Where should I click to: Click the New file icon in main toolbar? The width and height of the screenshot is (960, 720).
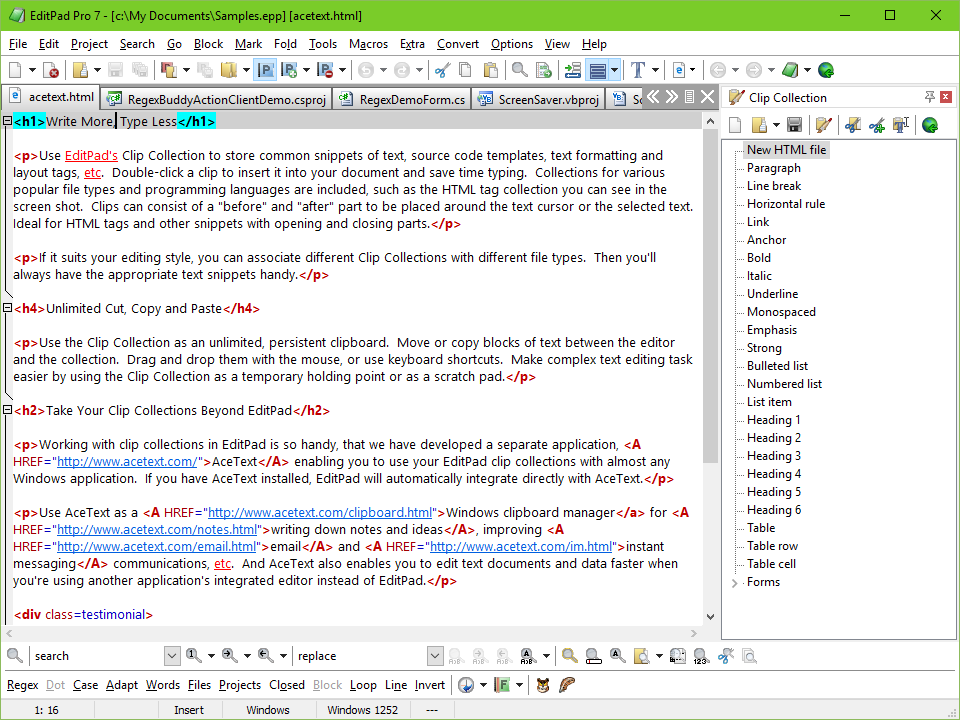15,70
